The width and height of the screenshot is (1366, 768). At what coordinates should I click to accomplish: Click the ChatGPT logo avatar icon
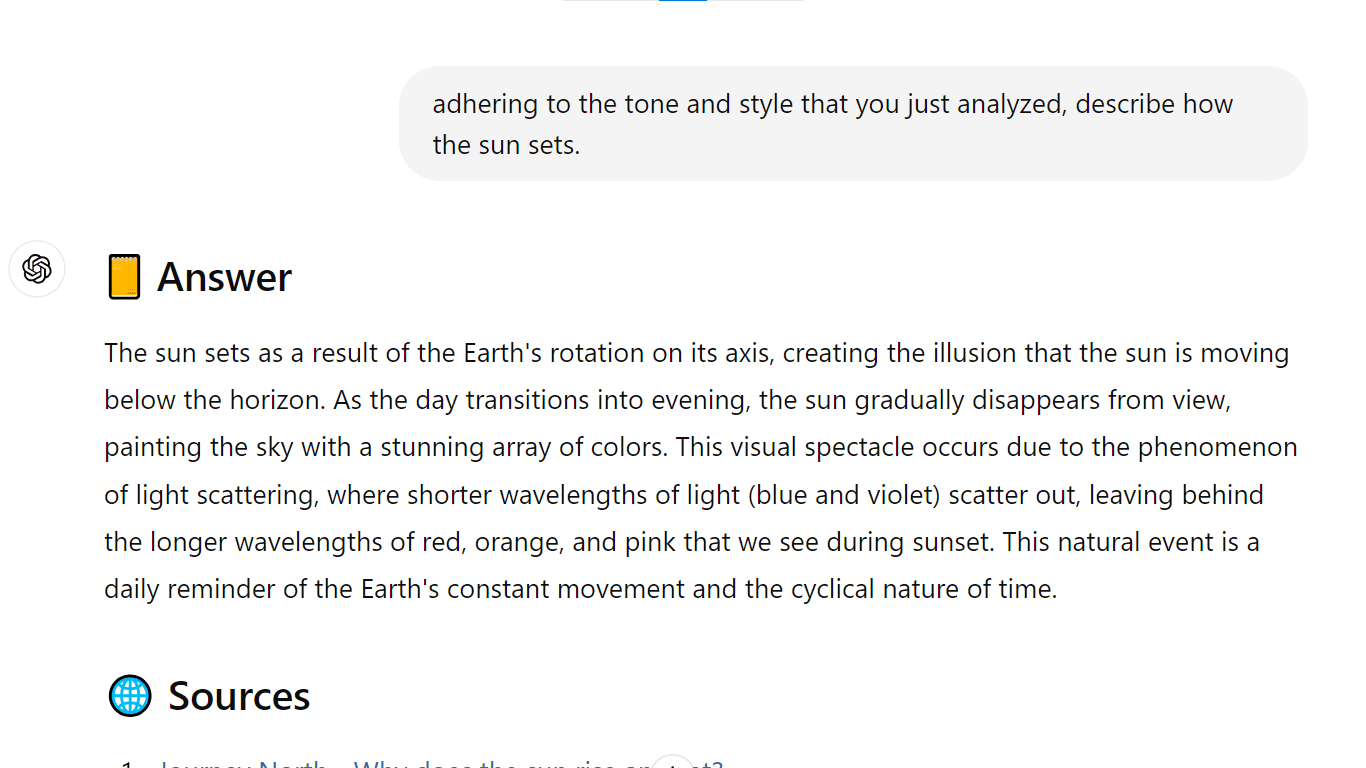tap(37, 269)
